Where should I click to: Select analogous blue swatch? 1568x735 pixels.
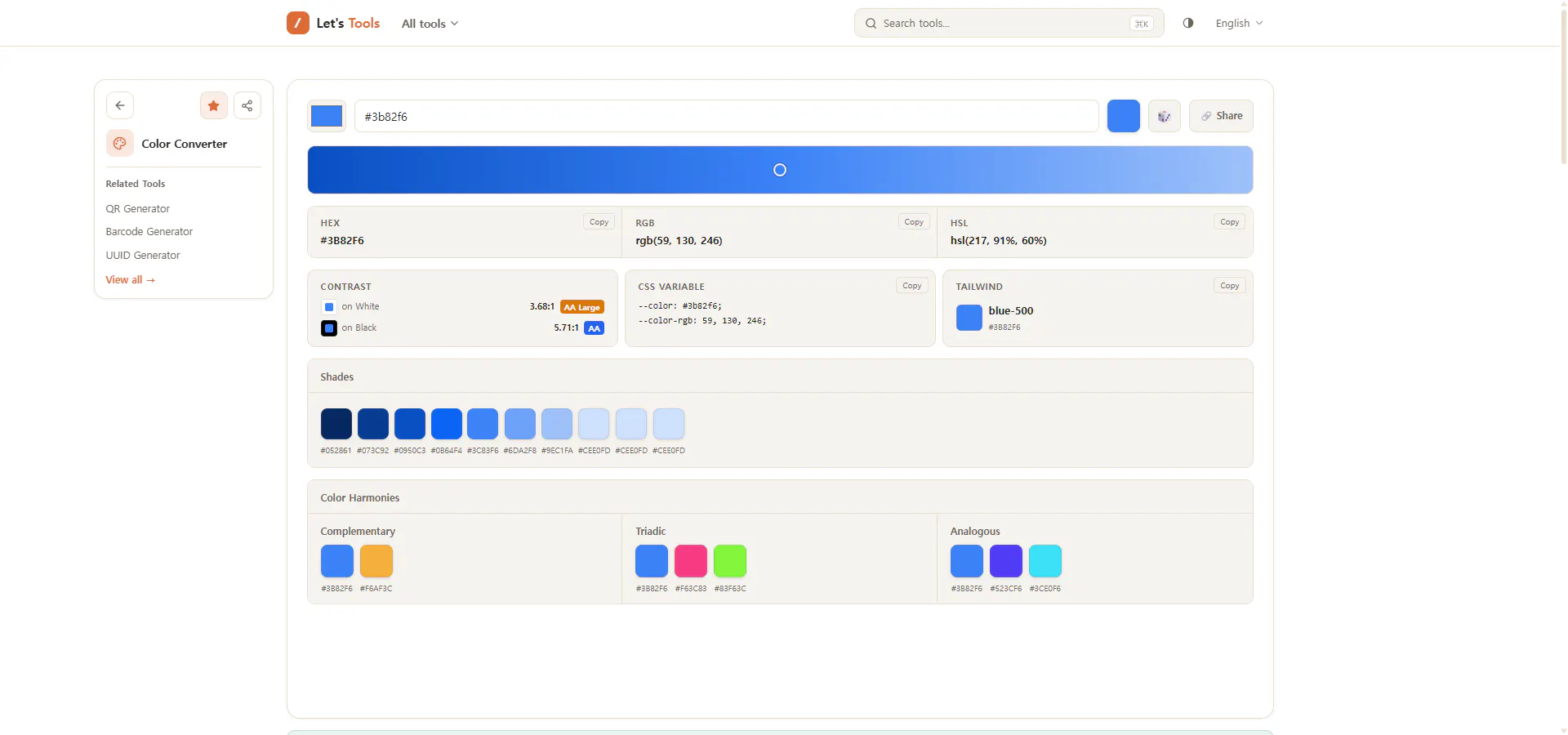tap(967, 561)
